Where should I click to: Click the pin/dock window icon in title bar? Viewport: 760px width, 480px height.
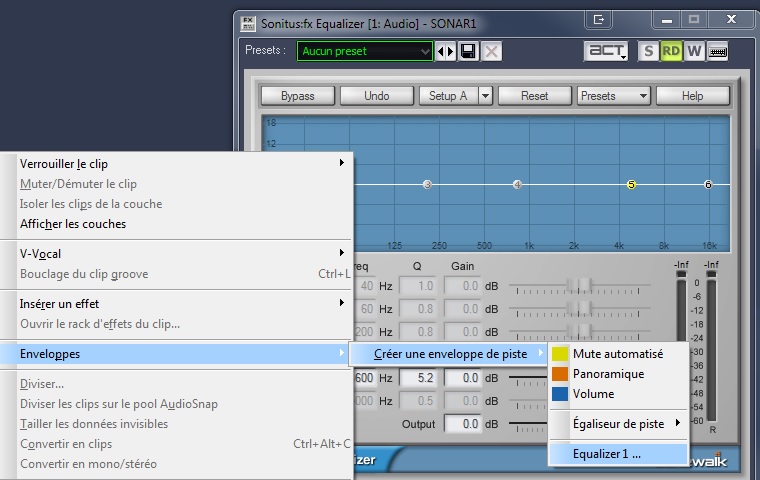coord(599,20)
